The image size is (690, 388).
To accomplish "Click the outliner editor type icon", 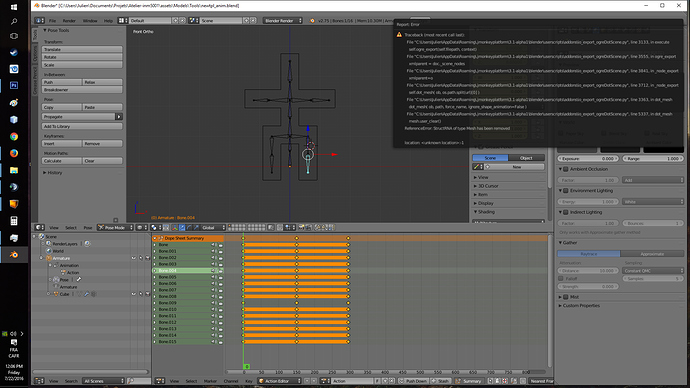I will tap(40, 381).
